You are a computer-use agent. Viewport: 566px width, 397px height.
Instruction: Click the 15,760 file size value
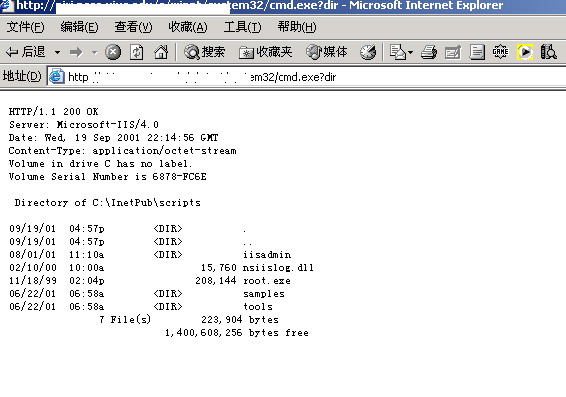click(219, 268)
